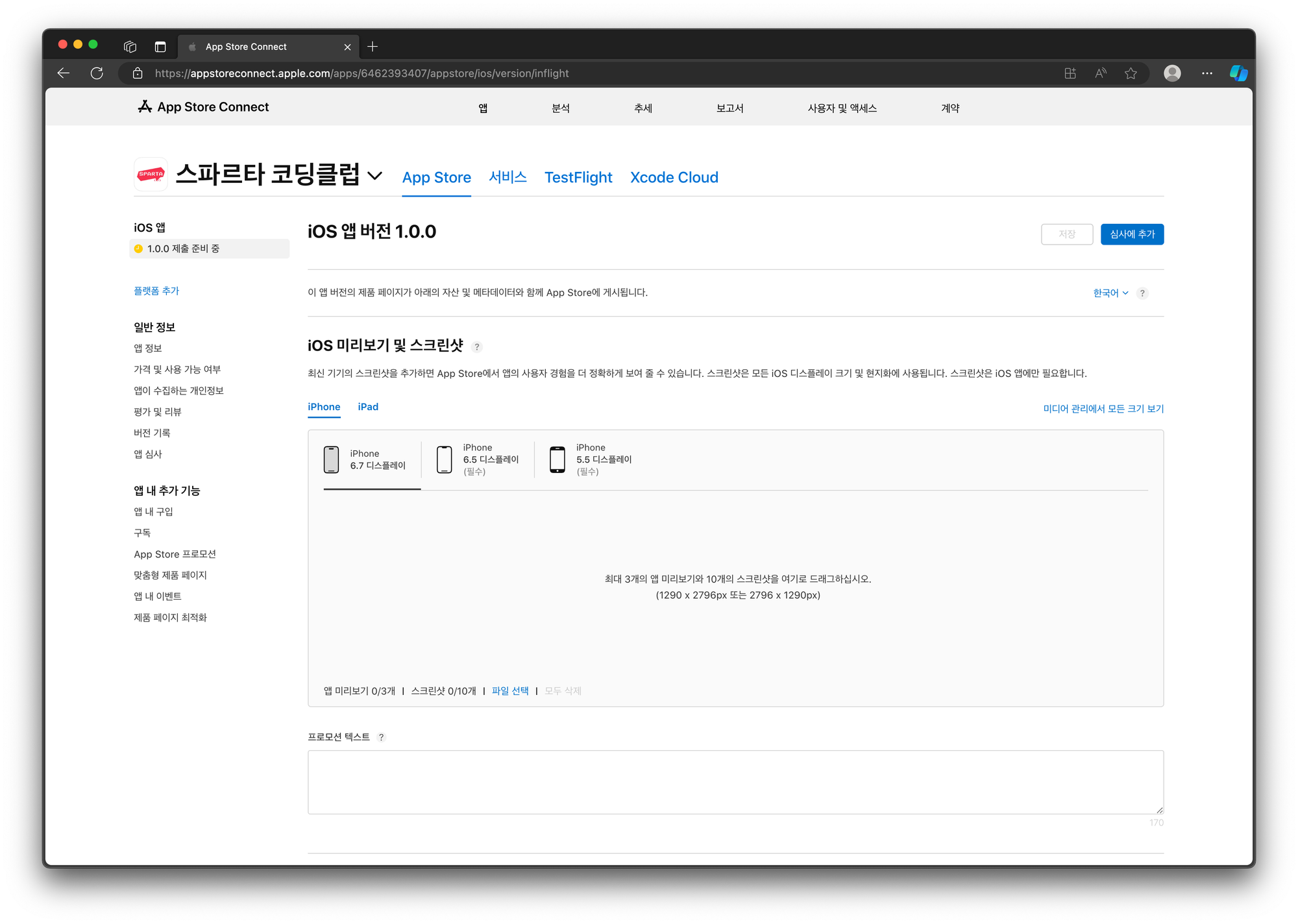Open the Copilot sidebar icon
Image resolution: width=1298 pixels, height=924 pixels.
click(1238, 73)
